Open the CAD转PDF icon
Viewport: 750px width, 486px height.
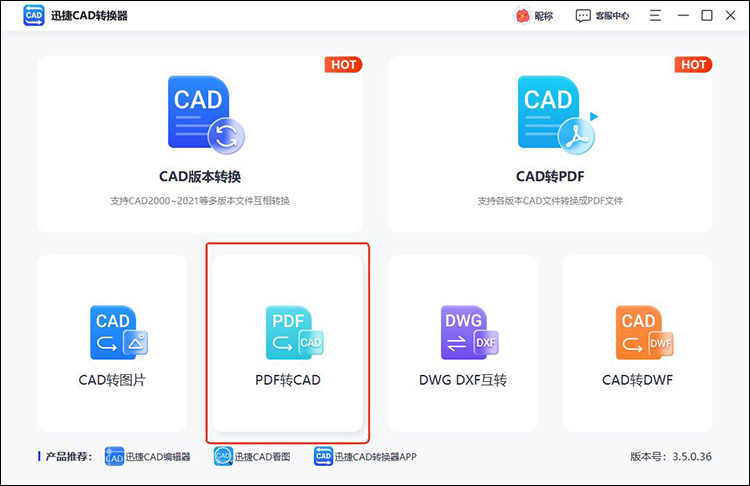[x=557, y=115]
